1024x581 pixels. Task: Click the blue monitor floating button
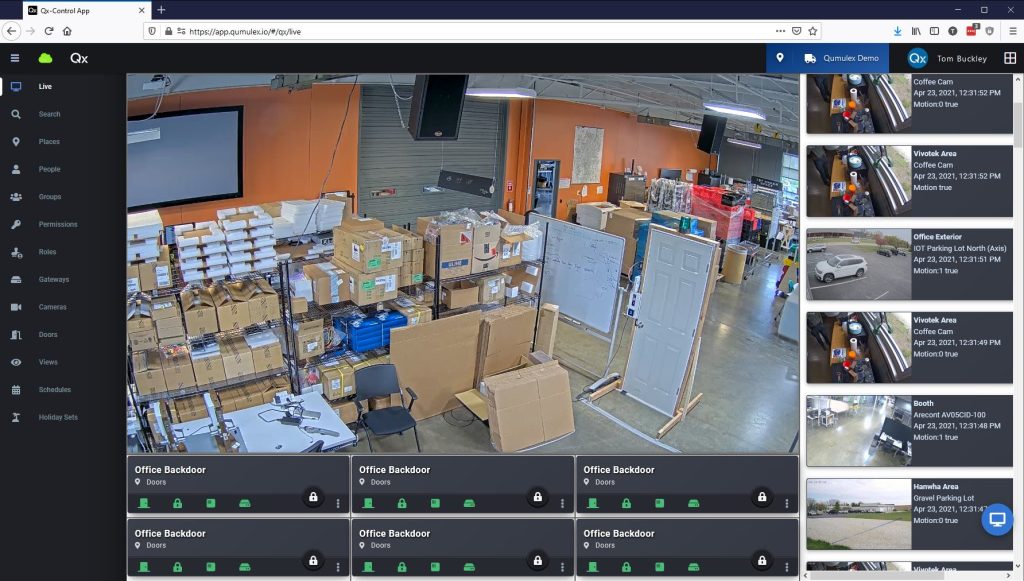coord(996,520)
